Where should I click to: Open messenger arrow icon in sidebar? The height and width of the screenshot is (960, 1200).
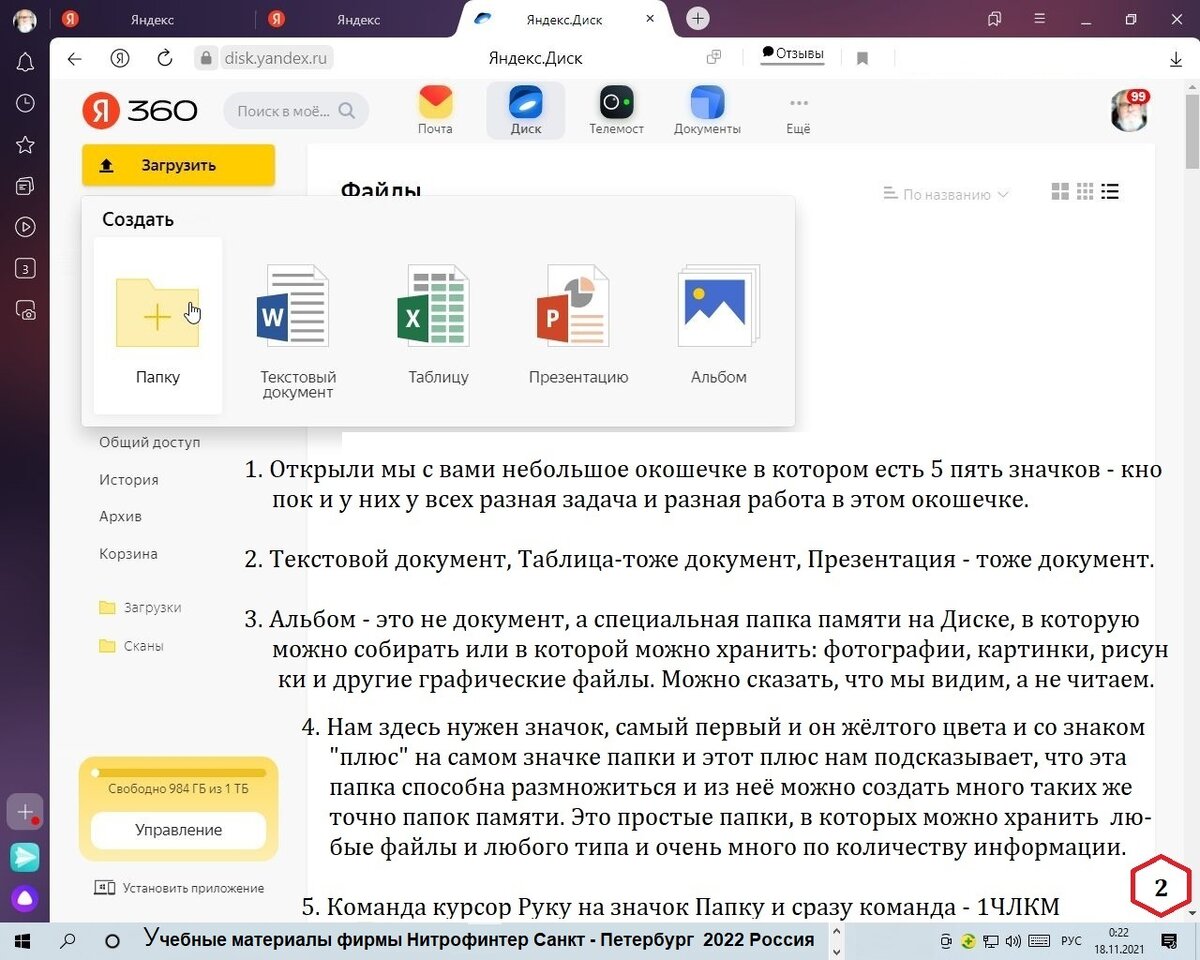(x=25, y=856)
